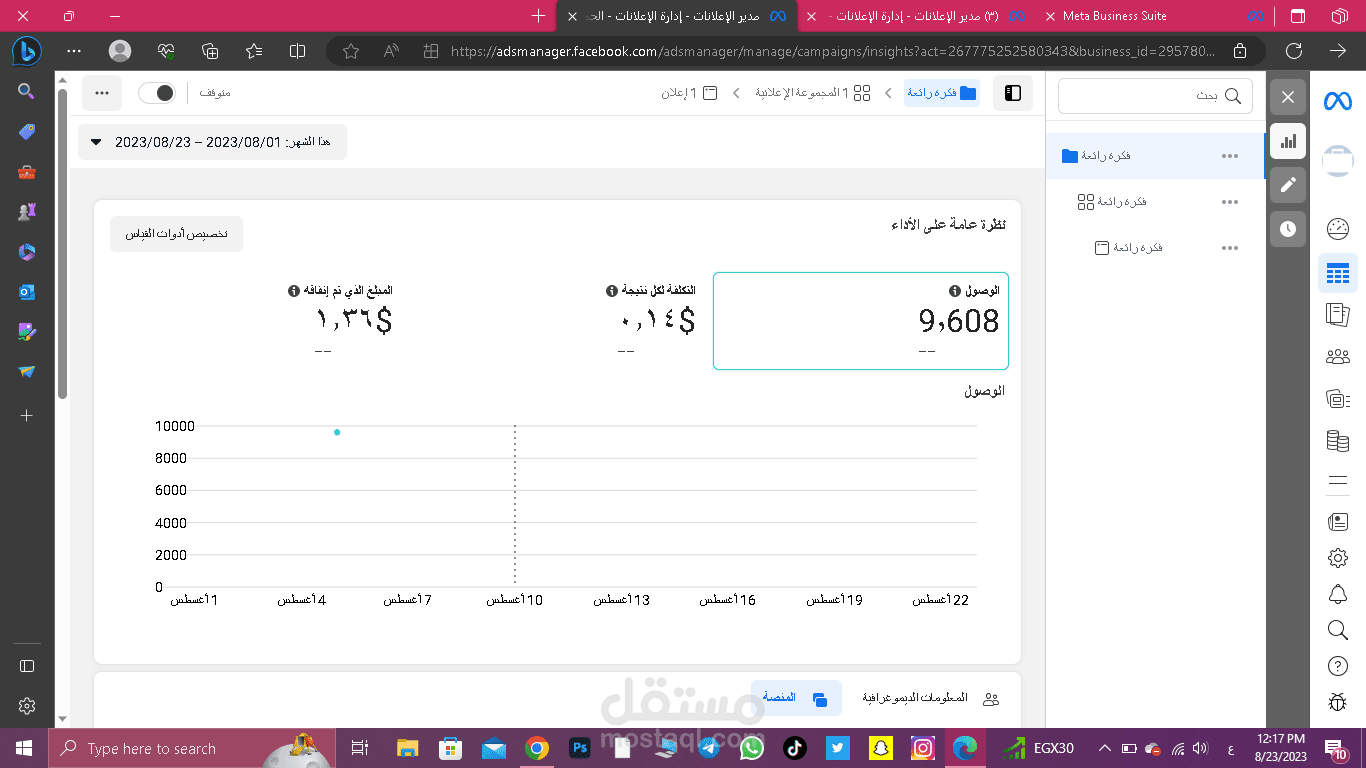Viewport: 1366px width, 768px height.
Task: Open the charts insights panel icon
Action: pos(1288,141)
